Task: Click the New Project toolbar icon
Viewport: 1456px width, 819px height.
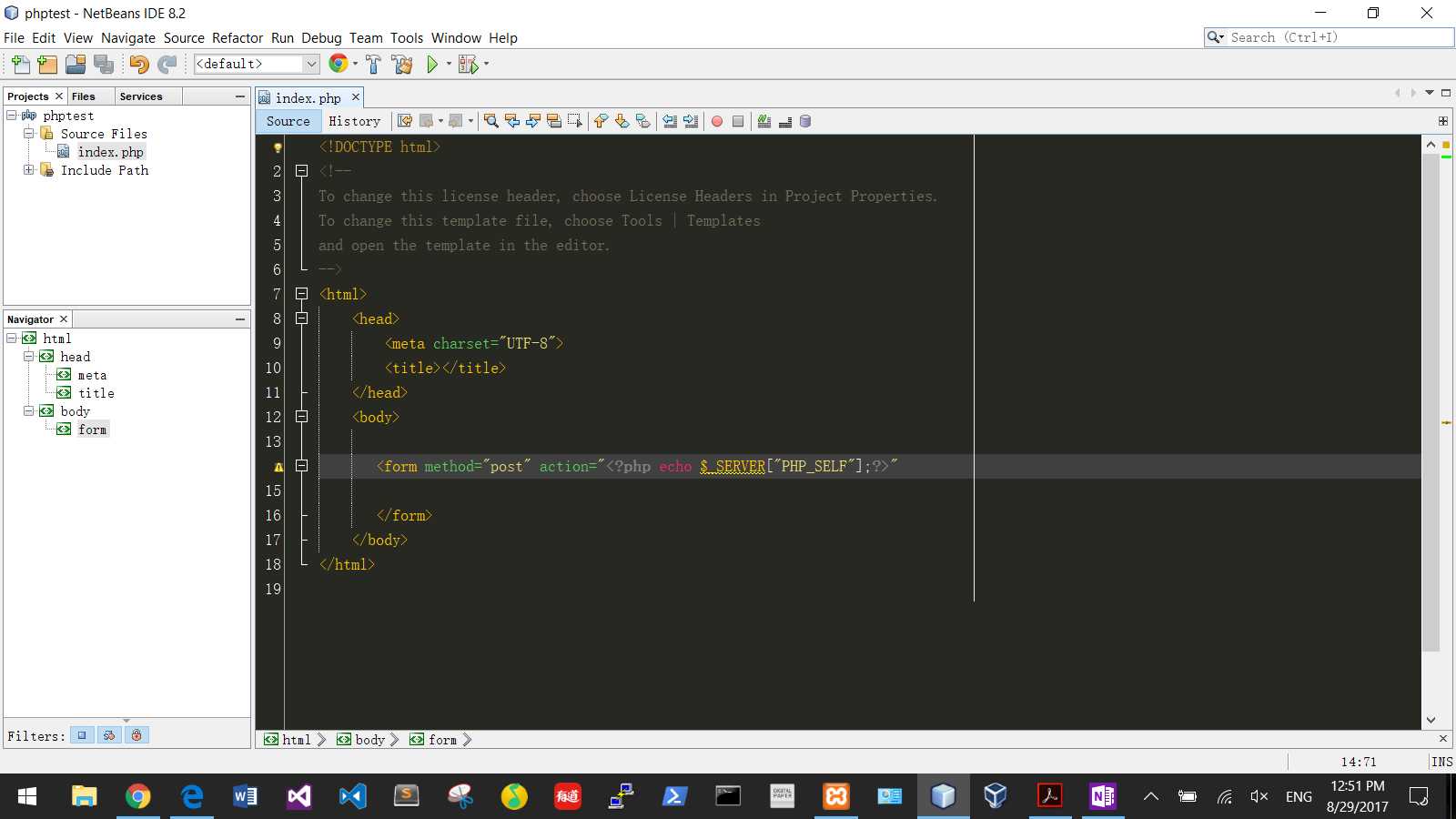Action: (x=47, y=64)
